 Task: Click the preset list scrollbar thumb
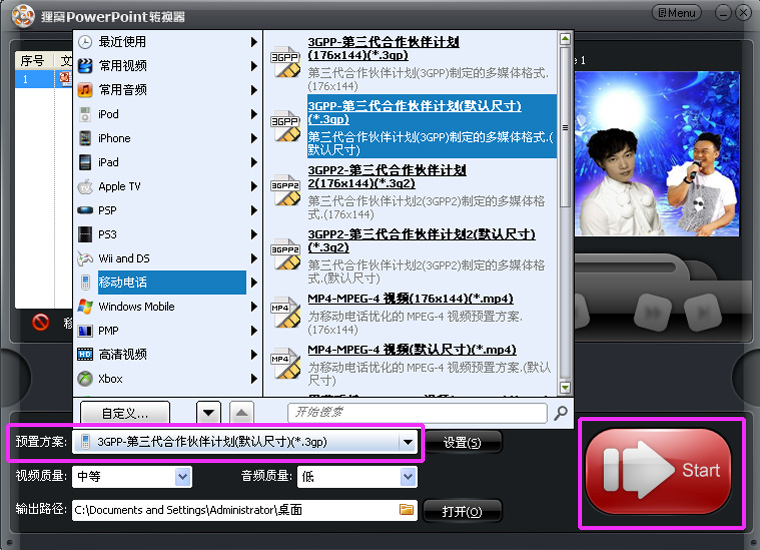565,127
